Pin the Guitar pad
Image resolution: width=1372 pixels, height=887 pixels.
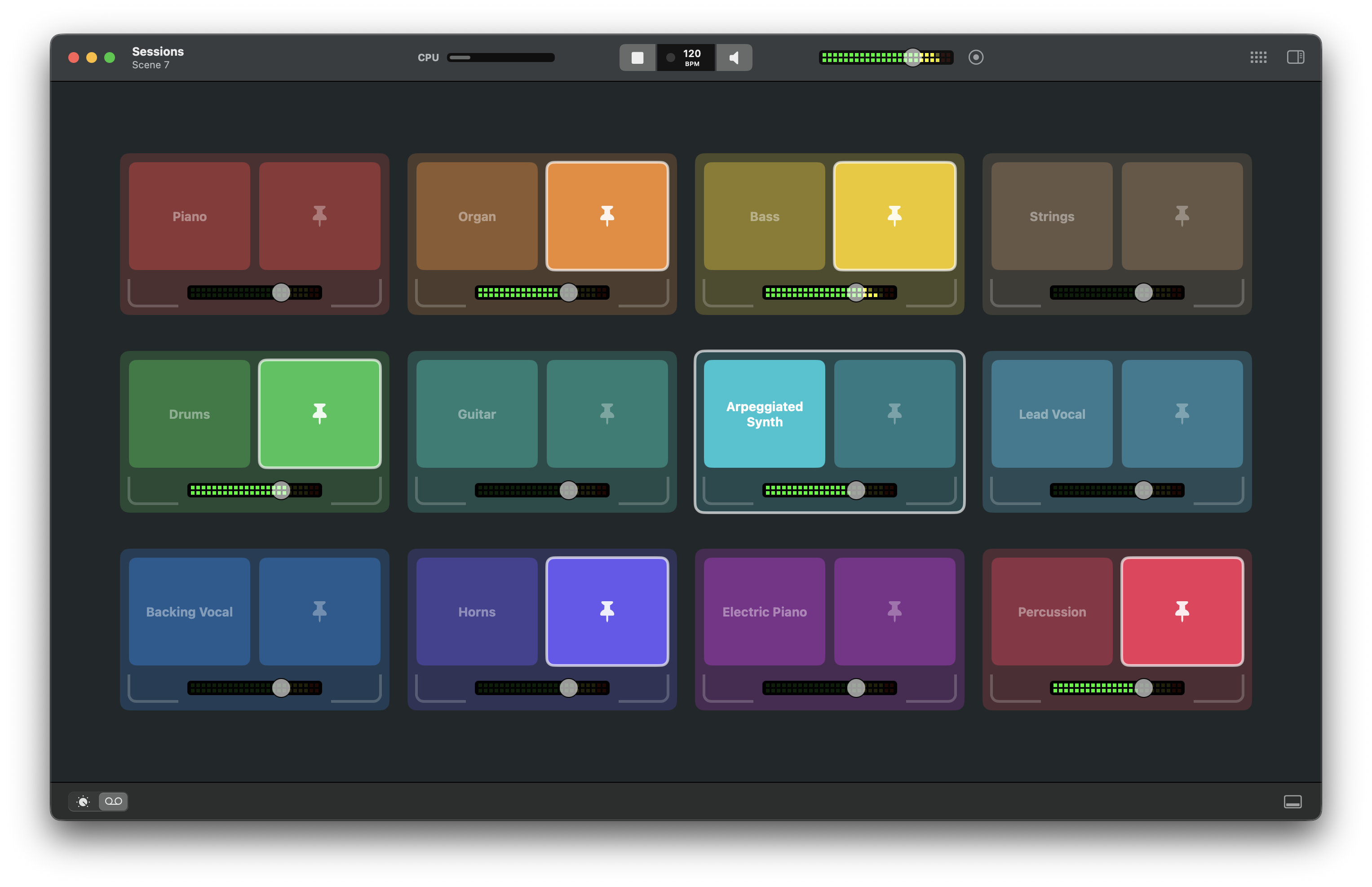pos(607,413)
